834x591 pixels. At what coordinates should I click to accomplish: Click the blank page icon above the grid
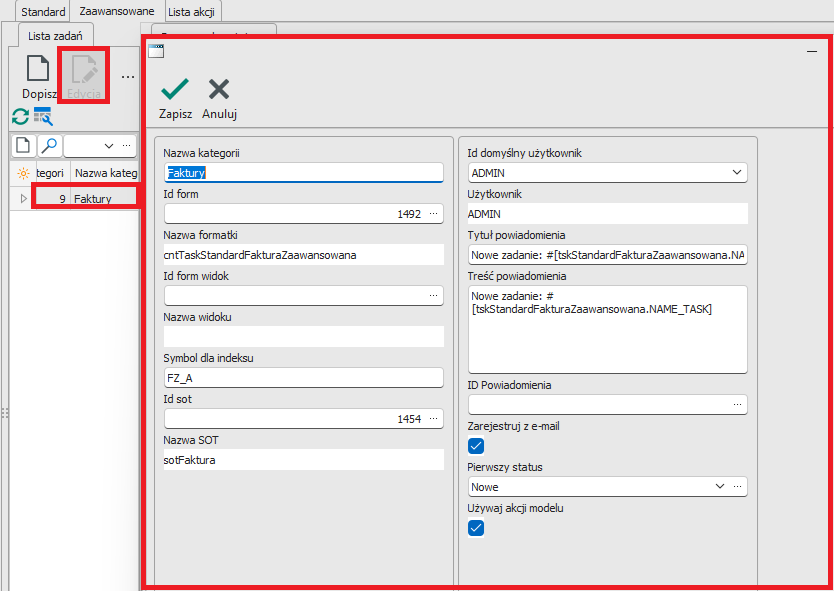click(x=23, y=146)
